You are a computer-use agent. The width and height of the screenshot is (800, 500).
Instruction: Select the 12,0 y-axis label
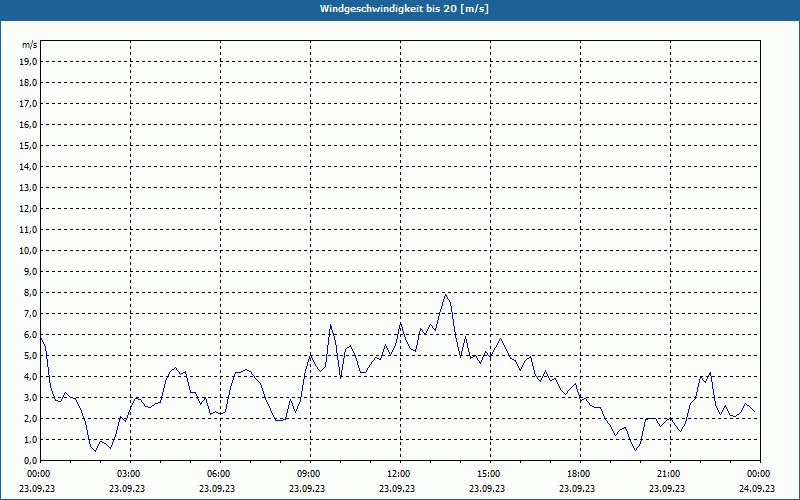pos(28,209)
